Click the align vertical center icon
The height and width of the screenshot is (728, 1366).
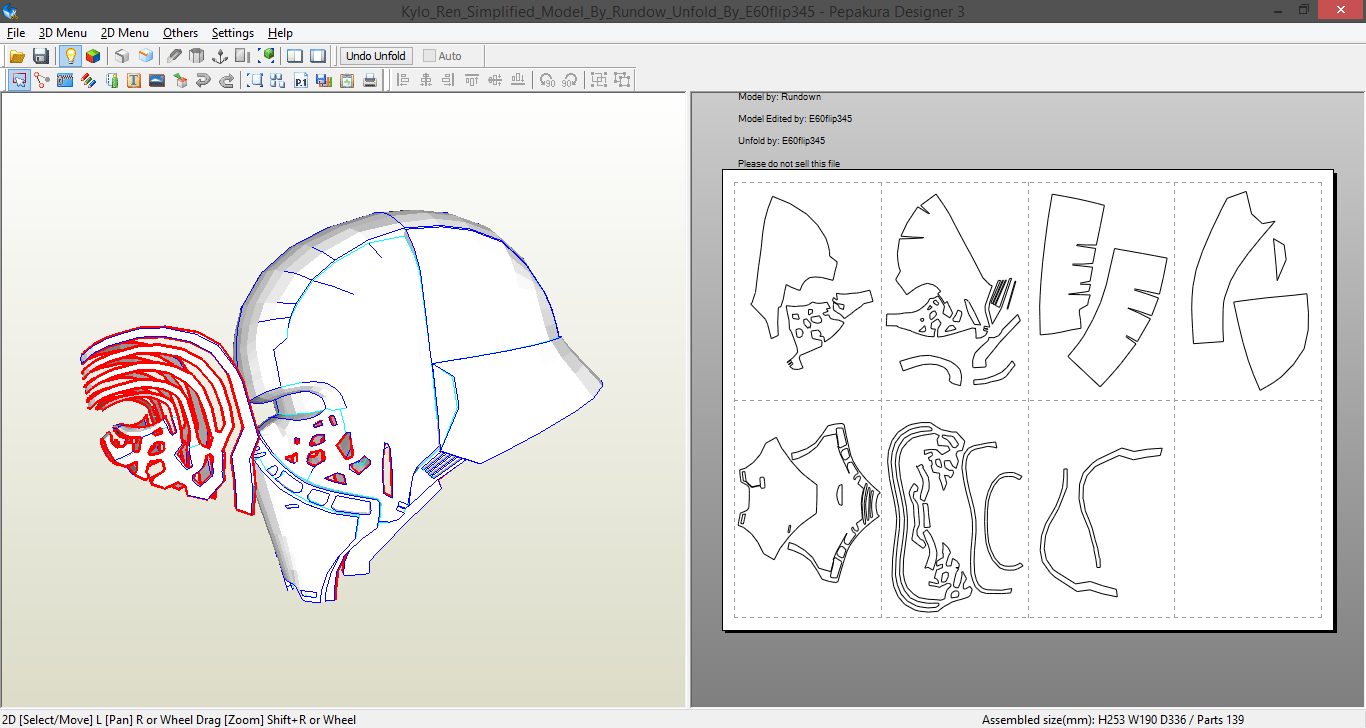(x=495, y=80)
